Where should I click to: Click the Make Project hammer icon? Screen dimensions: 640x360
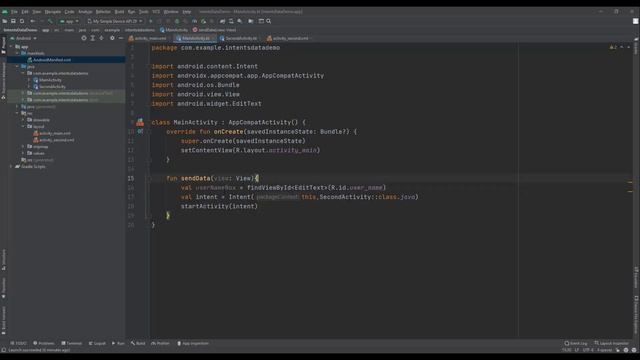click(x=50, y=21)
